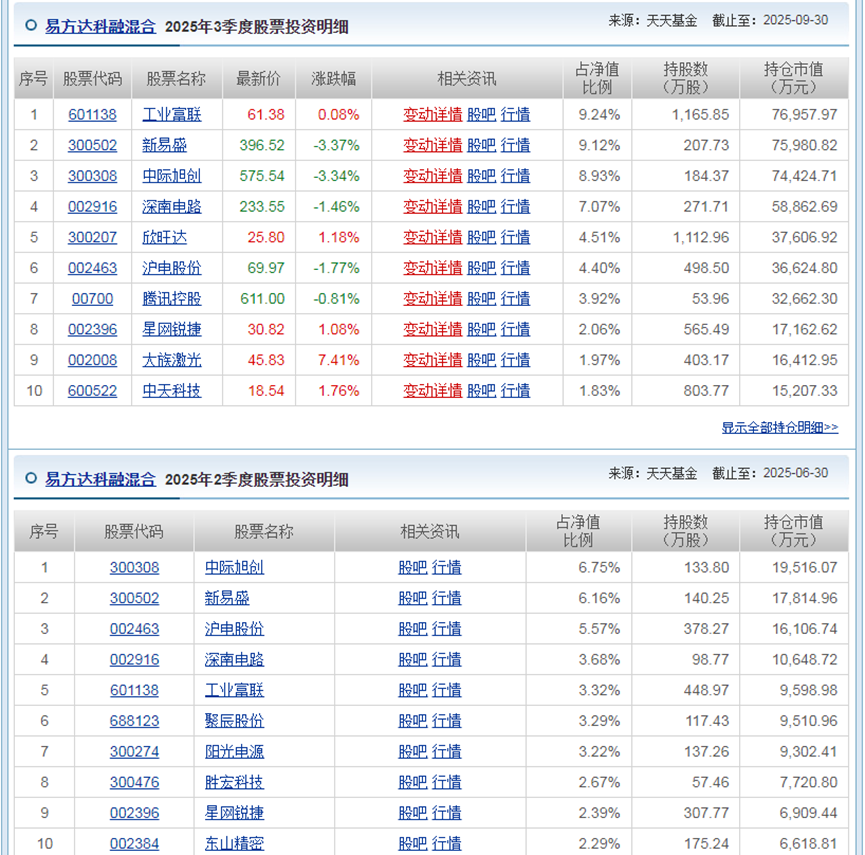This screenshot has width=865, height=855.
Task: Open stock code 002463 in the Q2 table
Action: coord(134,629)
